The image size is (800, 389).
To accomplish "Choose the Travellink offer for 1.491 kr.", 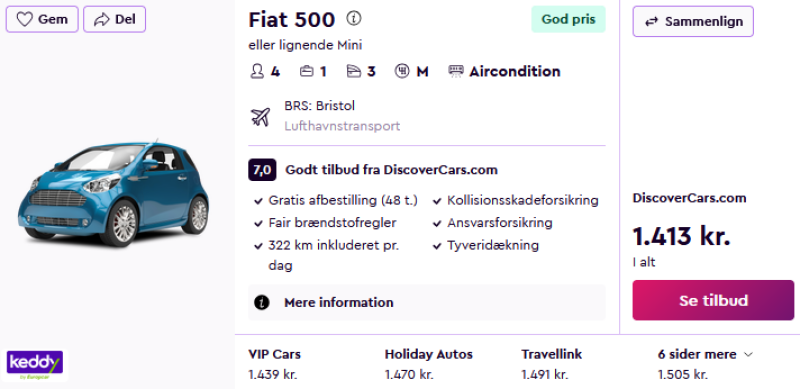I will tap(552, 364).
